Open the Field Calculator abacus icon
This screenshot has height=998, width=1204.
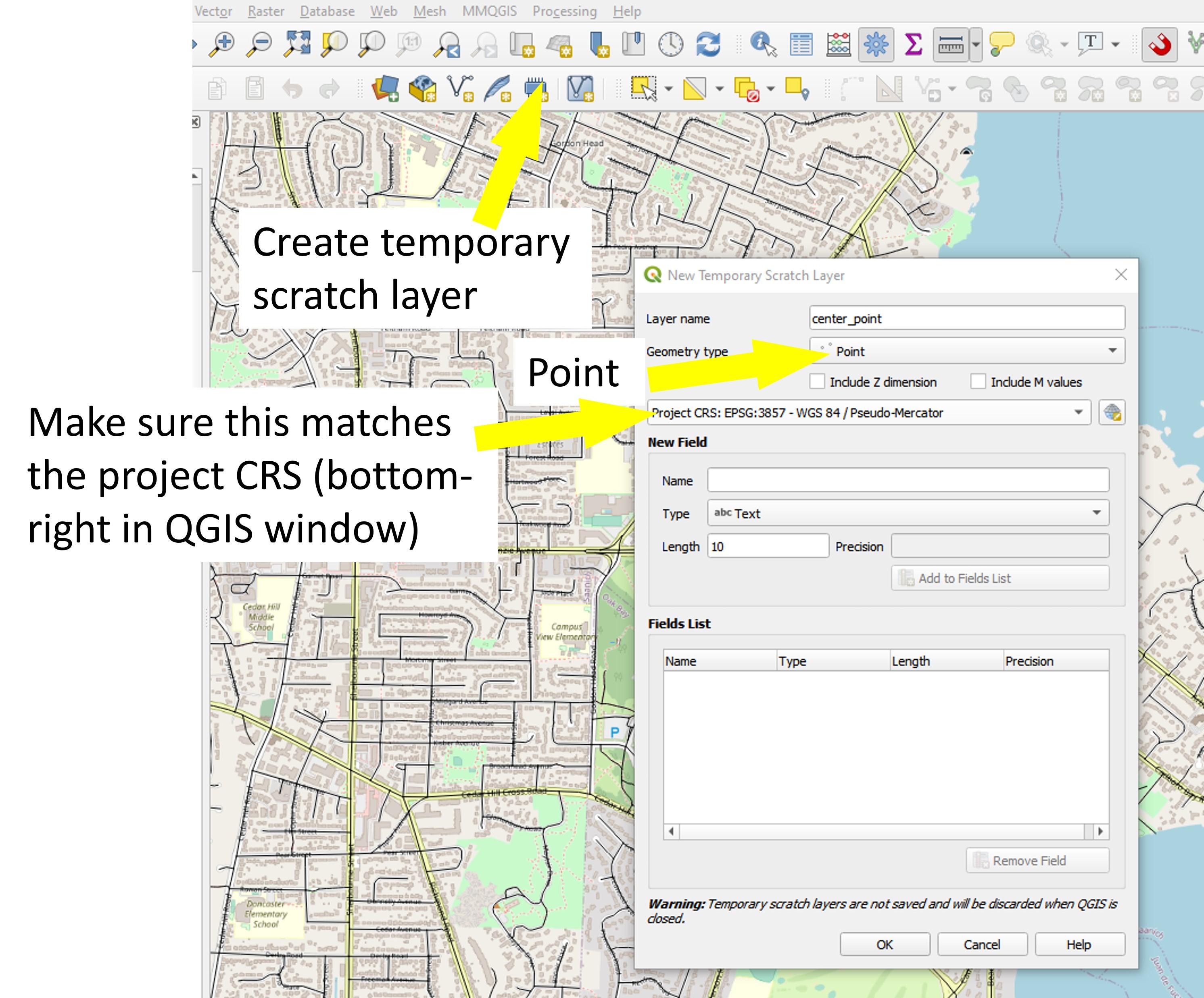838,44
